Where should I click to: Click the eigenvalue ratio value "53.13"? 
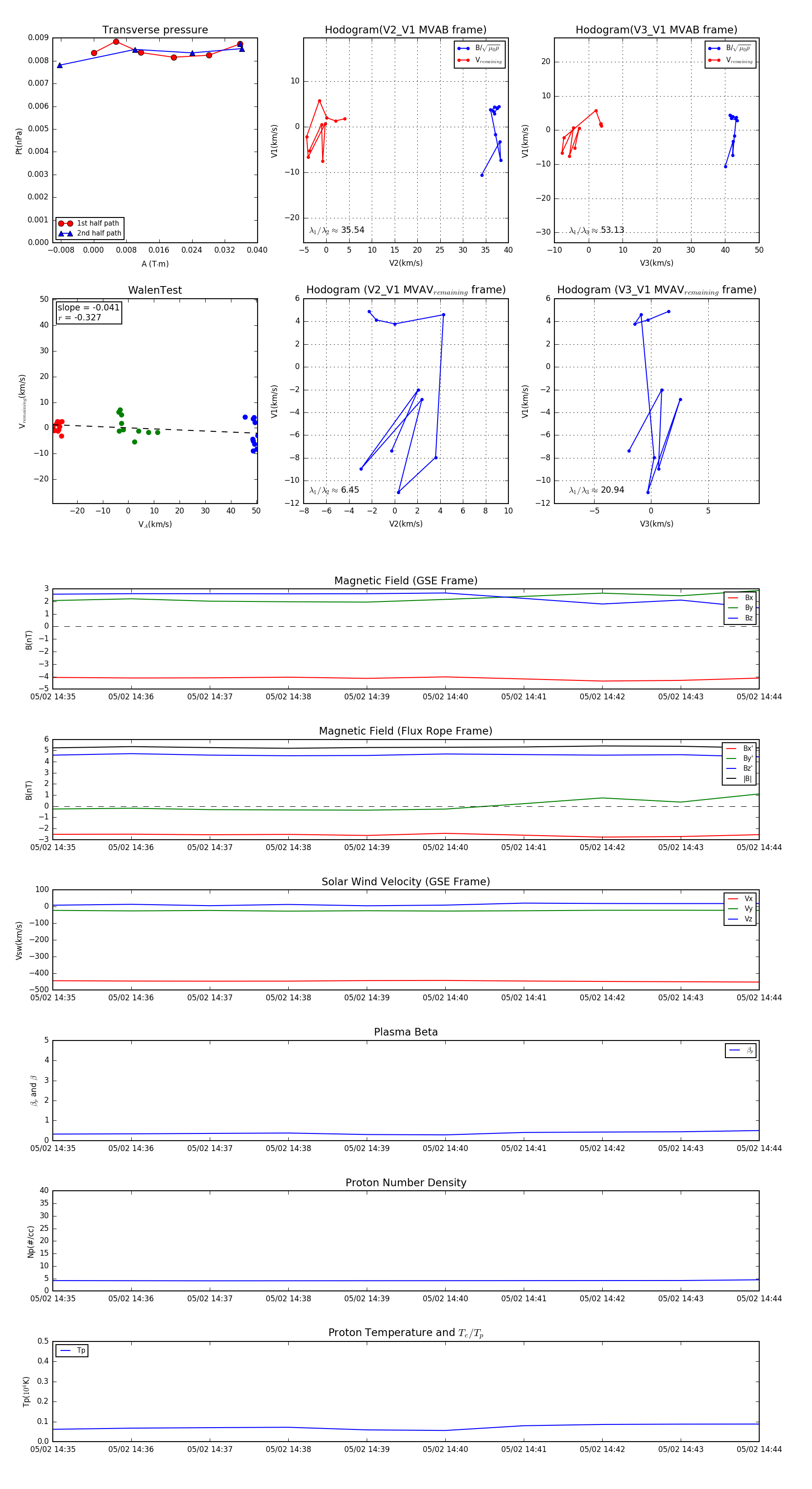(612, 230)
